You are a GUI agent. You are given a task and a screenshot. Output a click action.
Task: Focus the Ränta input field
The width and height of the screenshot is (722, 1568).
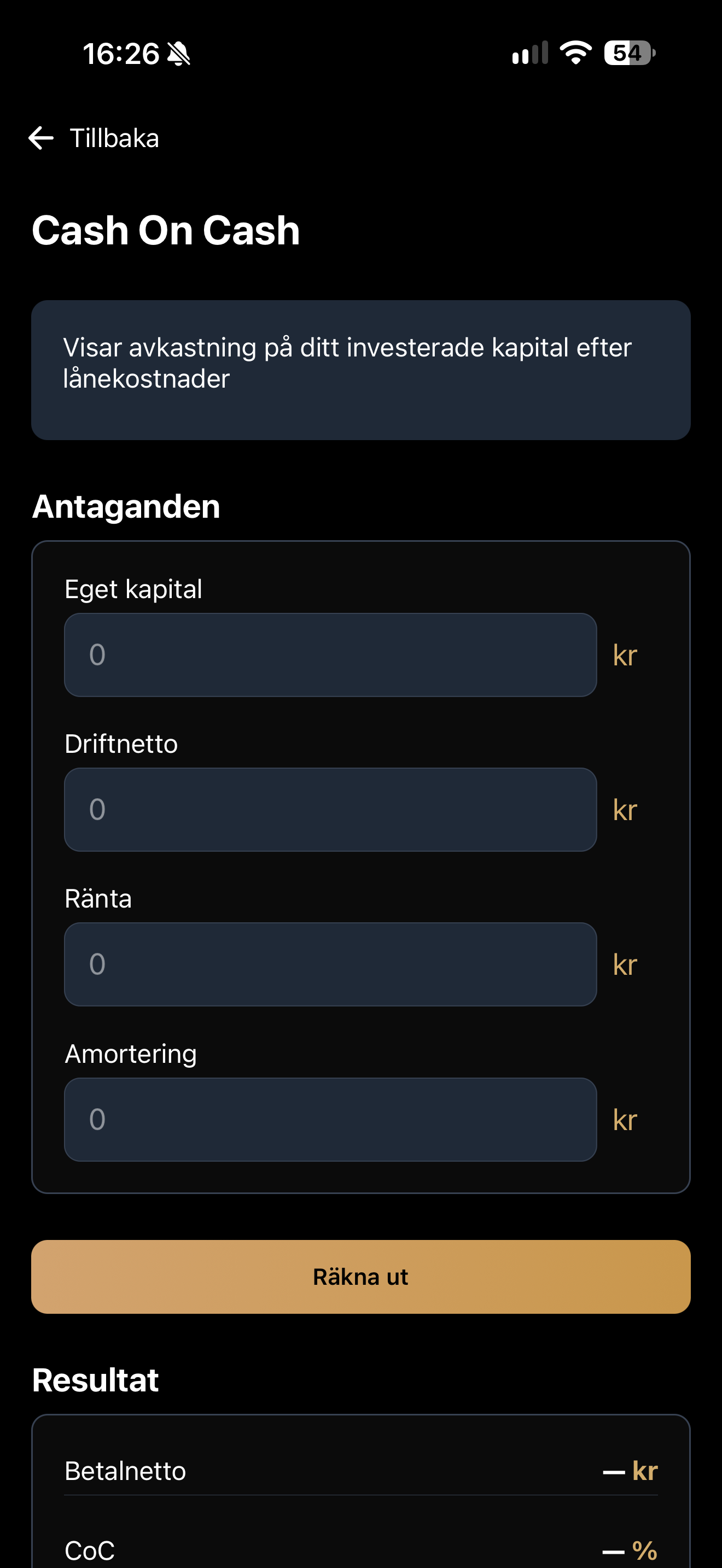[330, 964]
